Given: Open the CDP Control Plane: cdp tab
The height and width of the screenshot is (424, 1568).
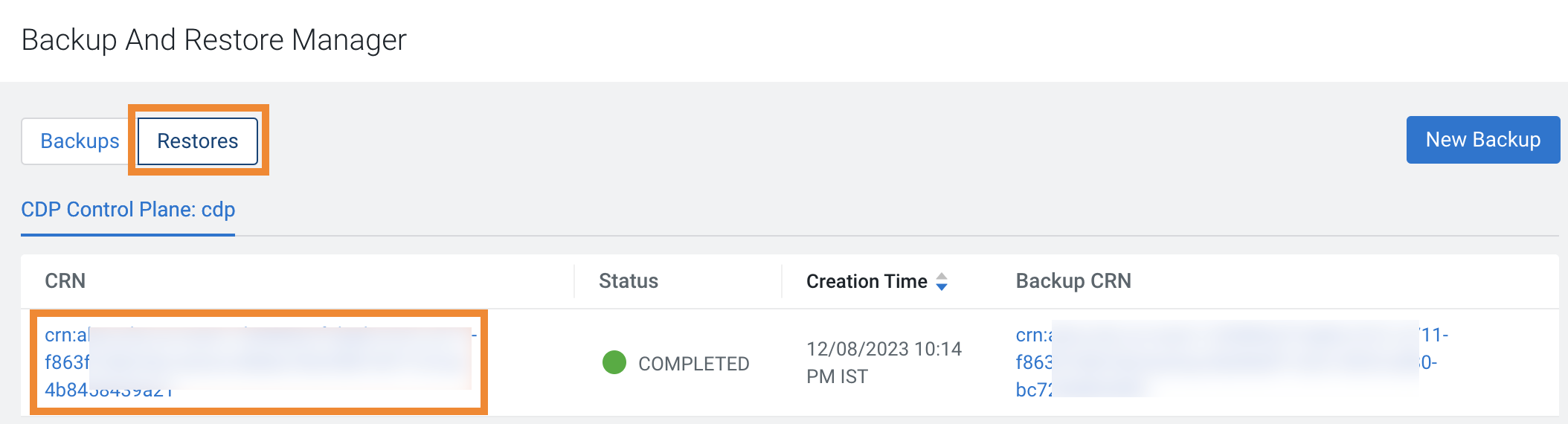Looking at the screenshot, I should click(128, 210).
